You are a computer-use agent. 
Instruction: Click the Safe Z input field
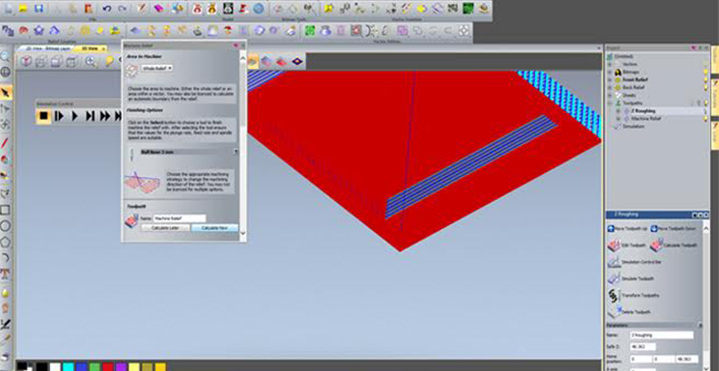point(642,347)
